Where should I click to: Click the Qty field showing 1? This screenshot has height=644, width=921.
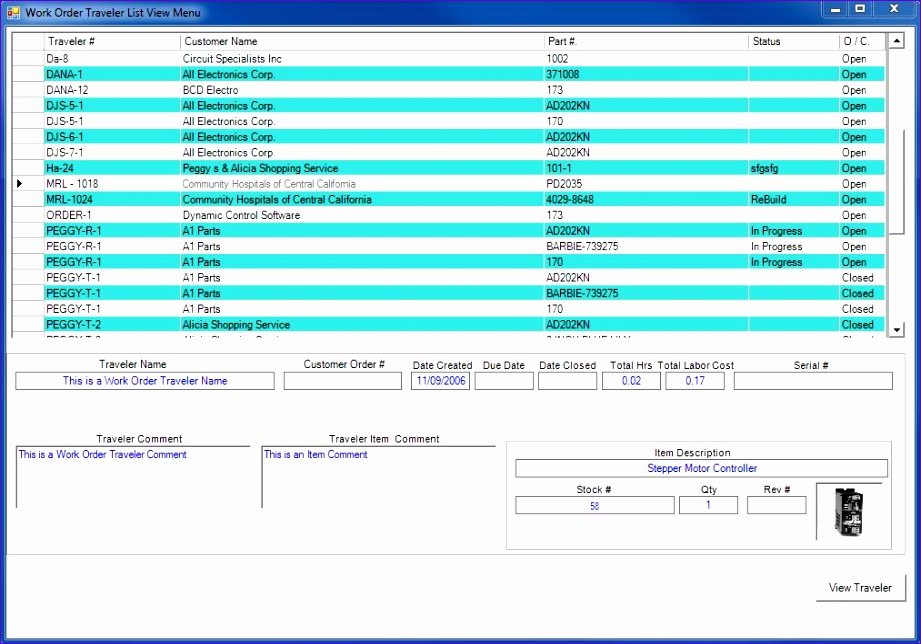[708, 505]
